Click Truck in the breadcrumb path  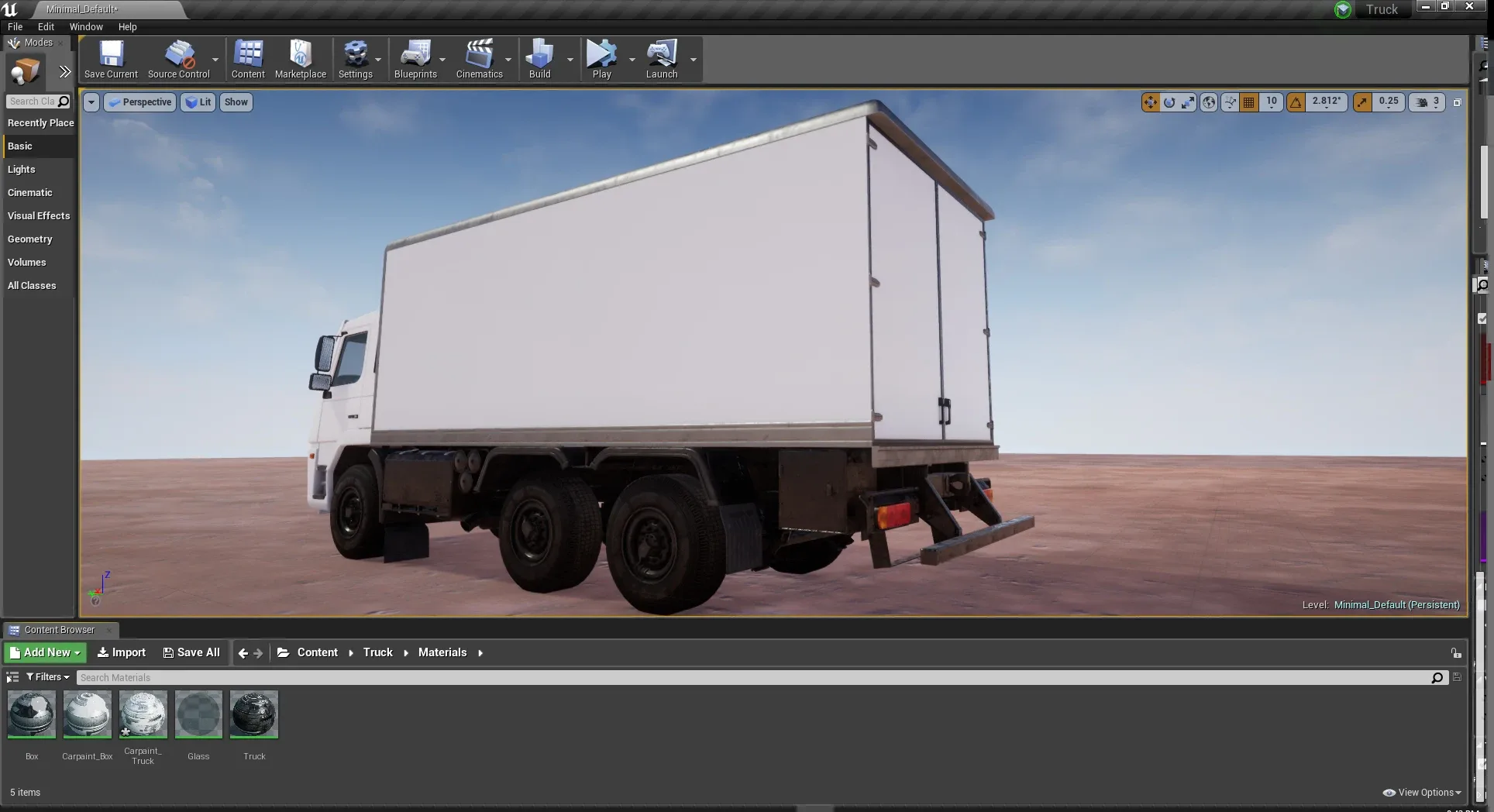[377, 652]
